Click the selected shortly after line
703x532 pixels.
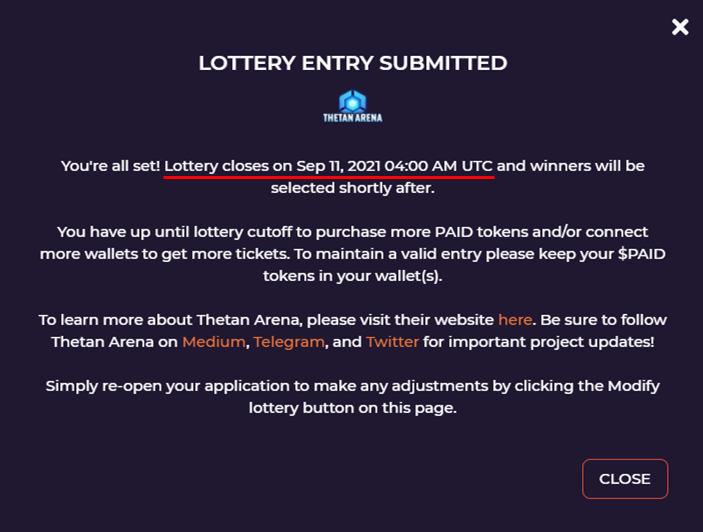tap(353, 188)
